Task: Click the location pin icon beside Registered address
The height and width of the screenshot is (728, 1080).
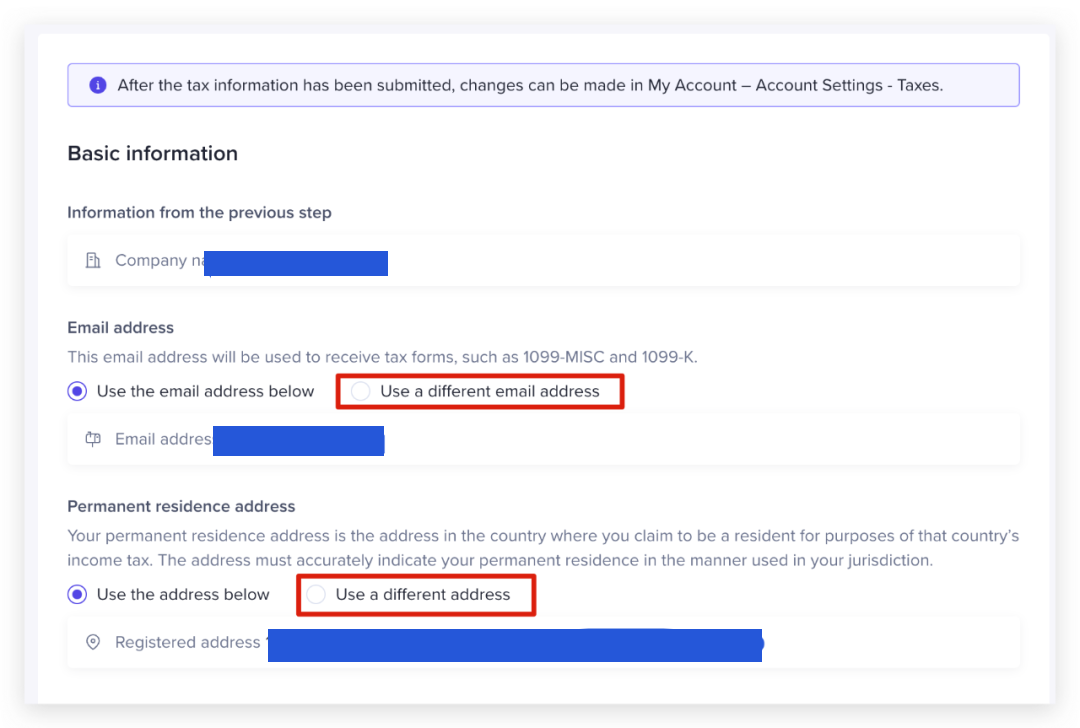Action: coord(93,643)
